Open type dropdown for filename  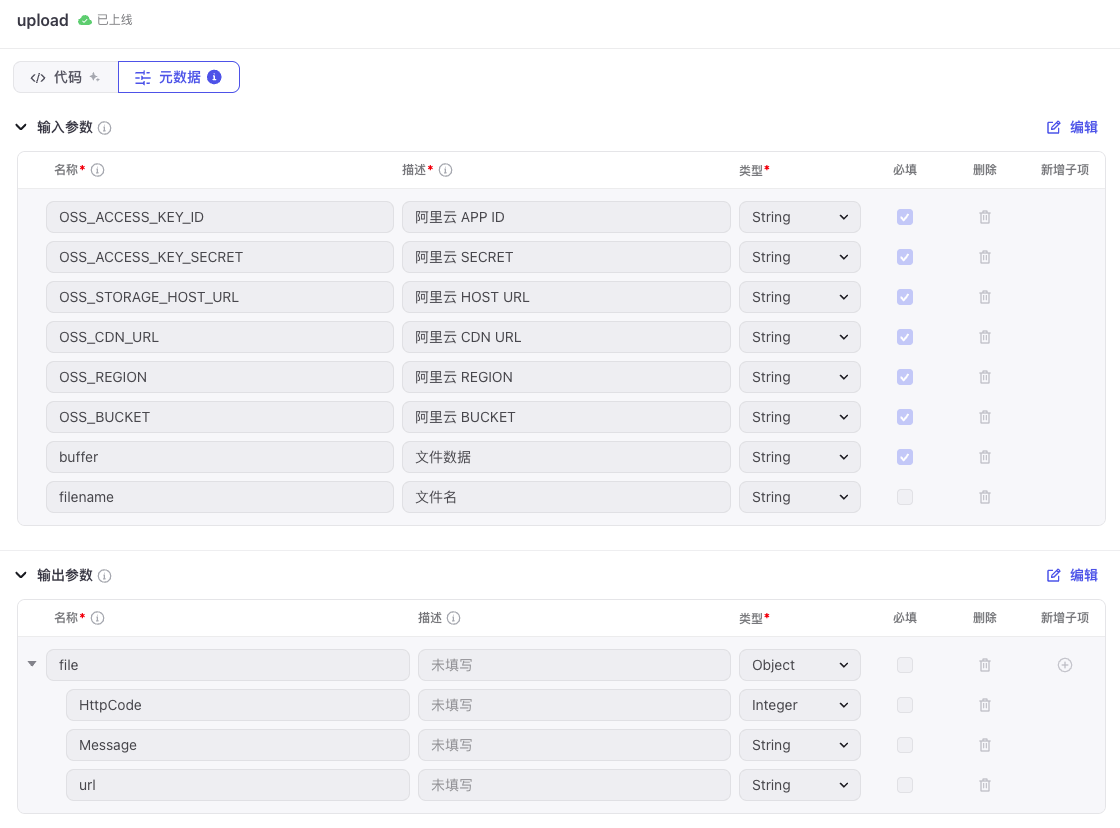pos(799,497)
